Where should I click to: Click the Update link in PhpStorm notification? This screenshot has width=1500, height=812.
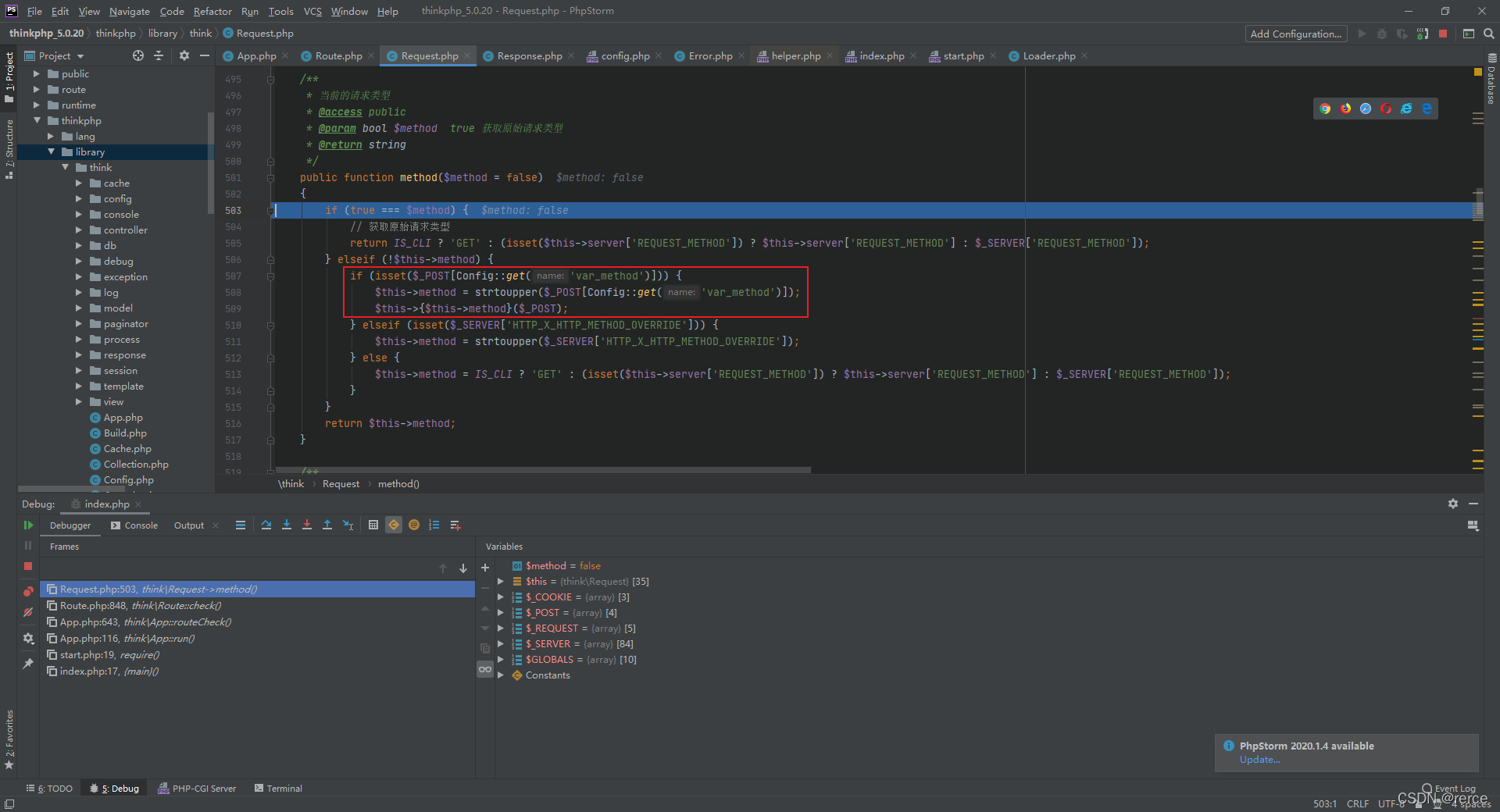point(1259,760)
